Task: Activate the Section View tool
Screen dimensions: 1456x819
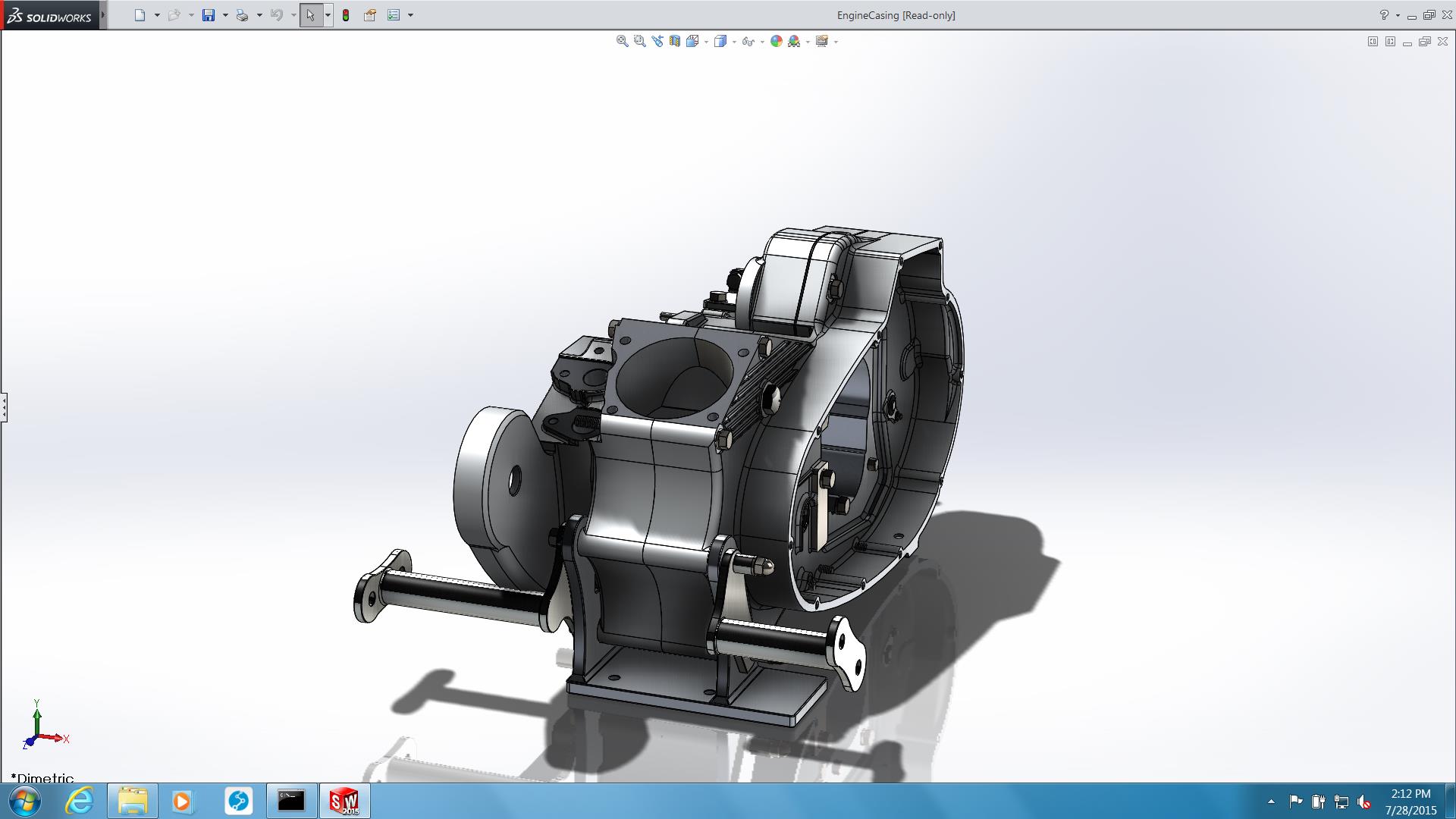Action: point(674,41)
